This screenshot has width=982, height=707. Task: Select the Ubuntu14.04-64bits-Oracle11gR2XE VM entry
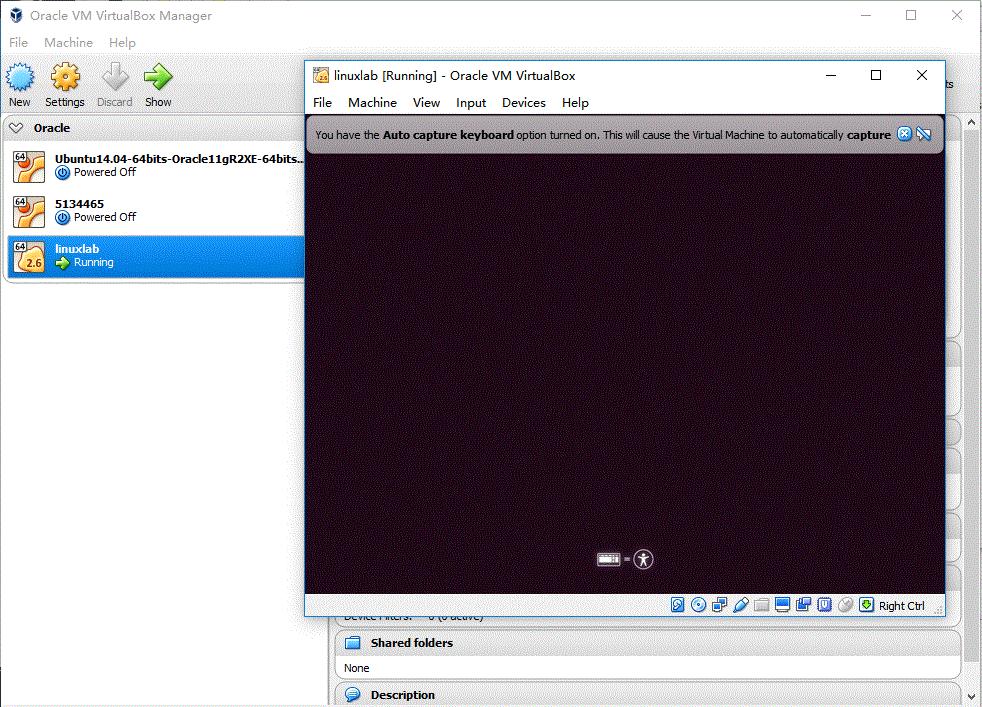point(156,167)
